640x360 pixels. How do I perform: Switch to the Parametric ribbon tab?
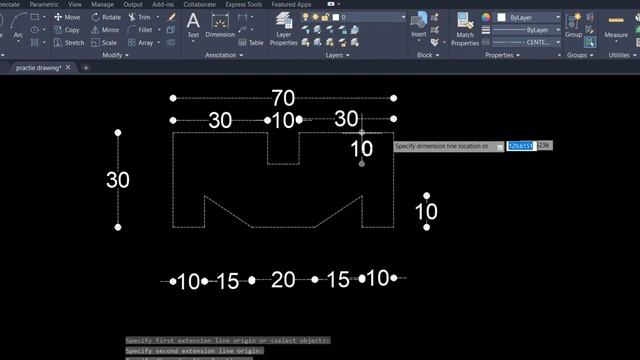tap(44, 4)
